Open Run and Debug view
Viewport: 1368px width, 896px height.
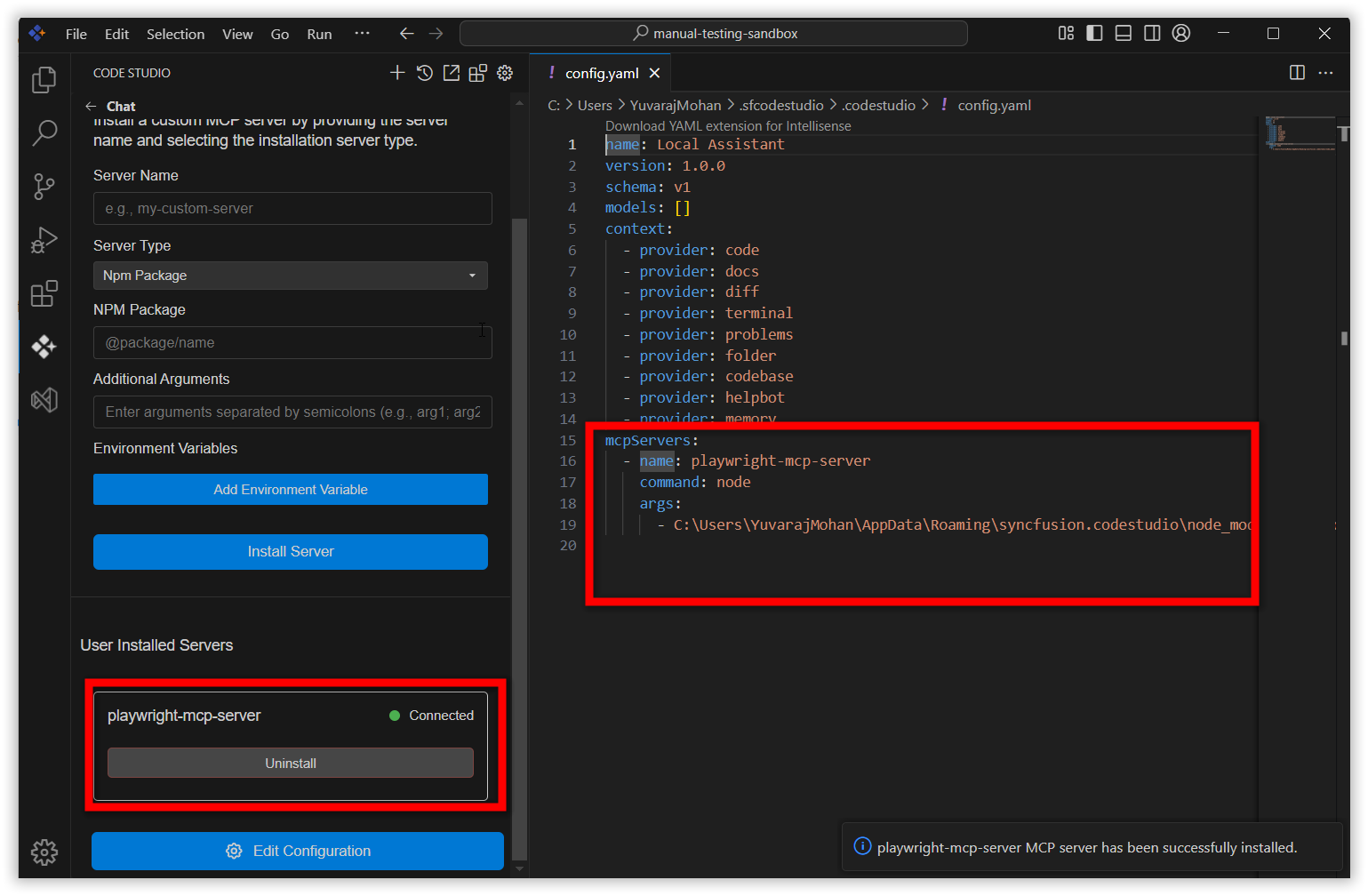click(44, 240)
